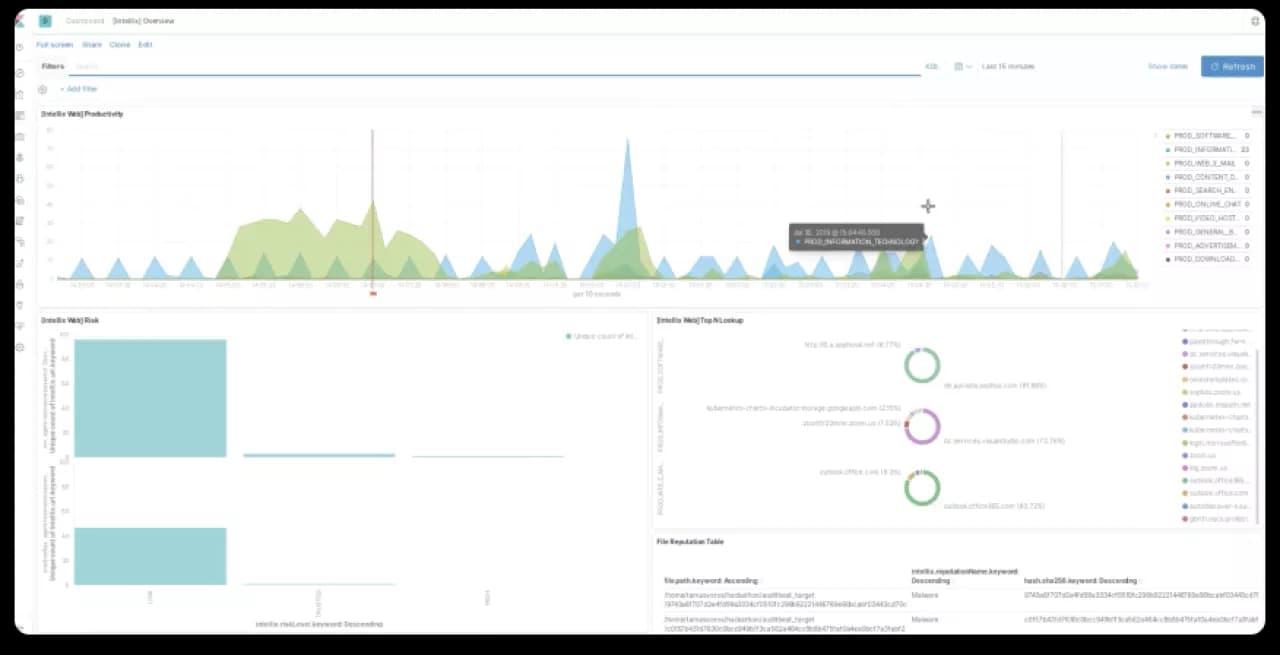The width and height of the screenshot is (1280, 655).
Task: Open the calendar date picker dropdown
Action: [x=957, y=66]
